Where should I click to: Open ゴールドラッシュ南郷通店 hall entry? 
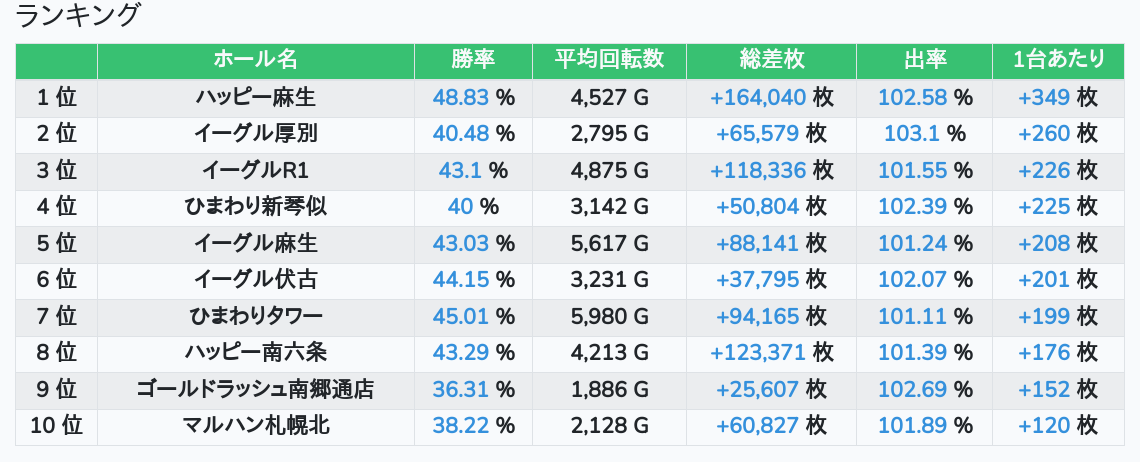click(255, 389)
